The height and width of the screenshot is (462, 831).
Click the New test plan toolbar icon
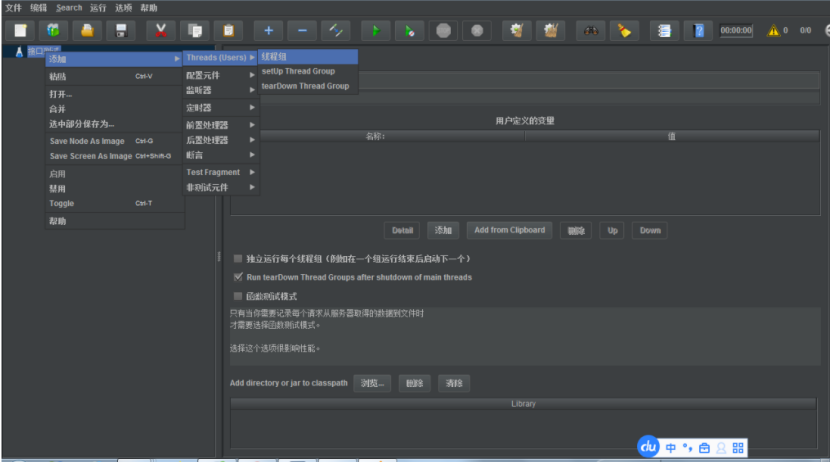20,30
